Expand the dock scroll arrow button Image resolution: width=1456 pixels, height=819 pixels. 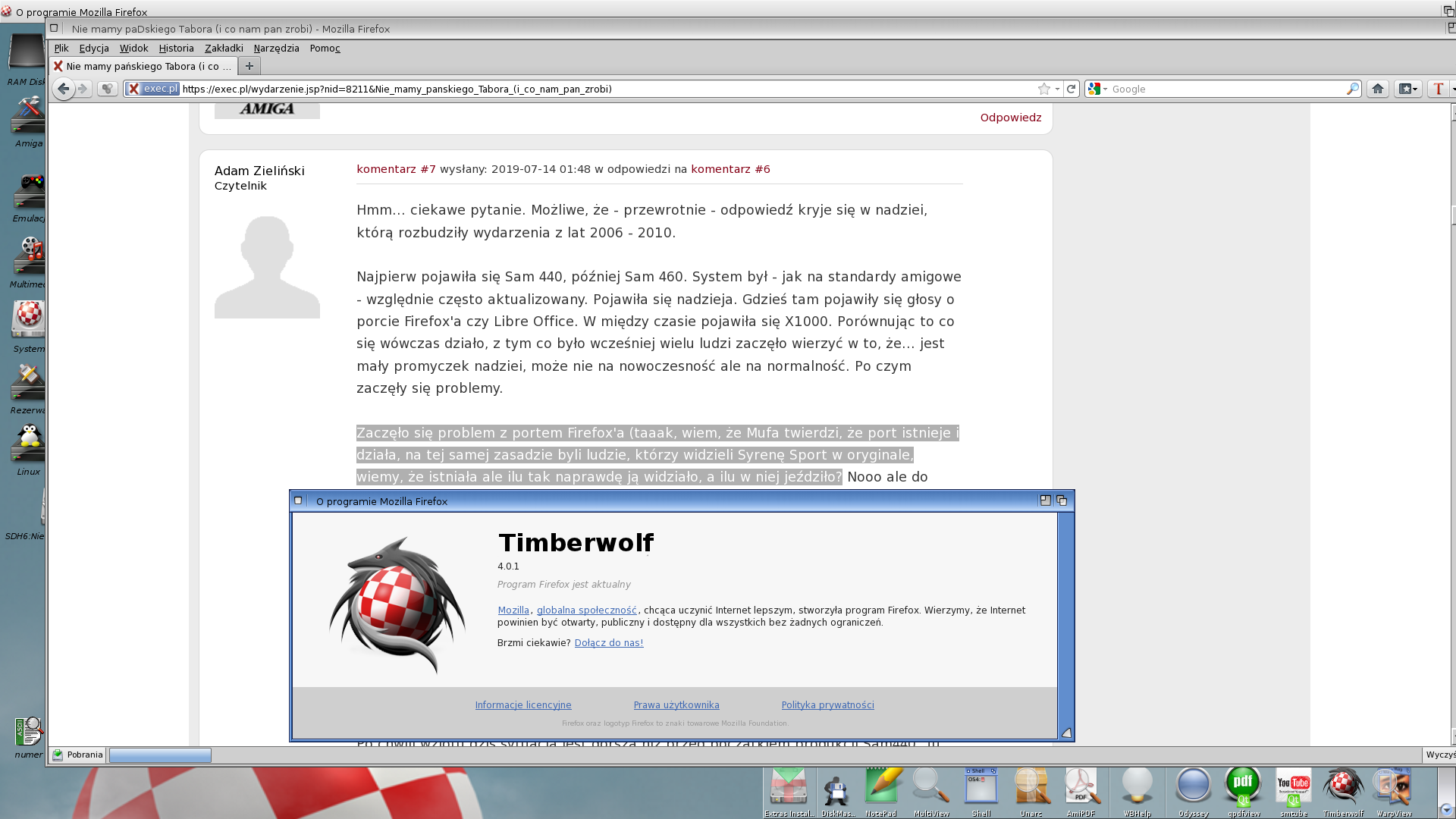[1445, 809]
